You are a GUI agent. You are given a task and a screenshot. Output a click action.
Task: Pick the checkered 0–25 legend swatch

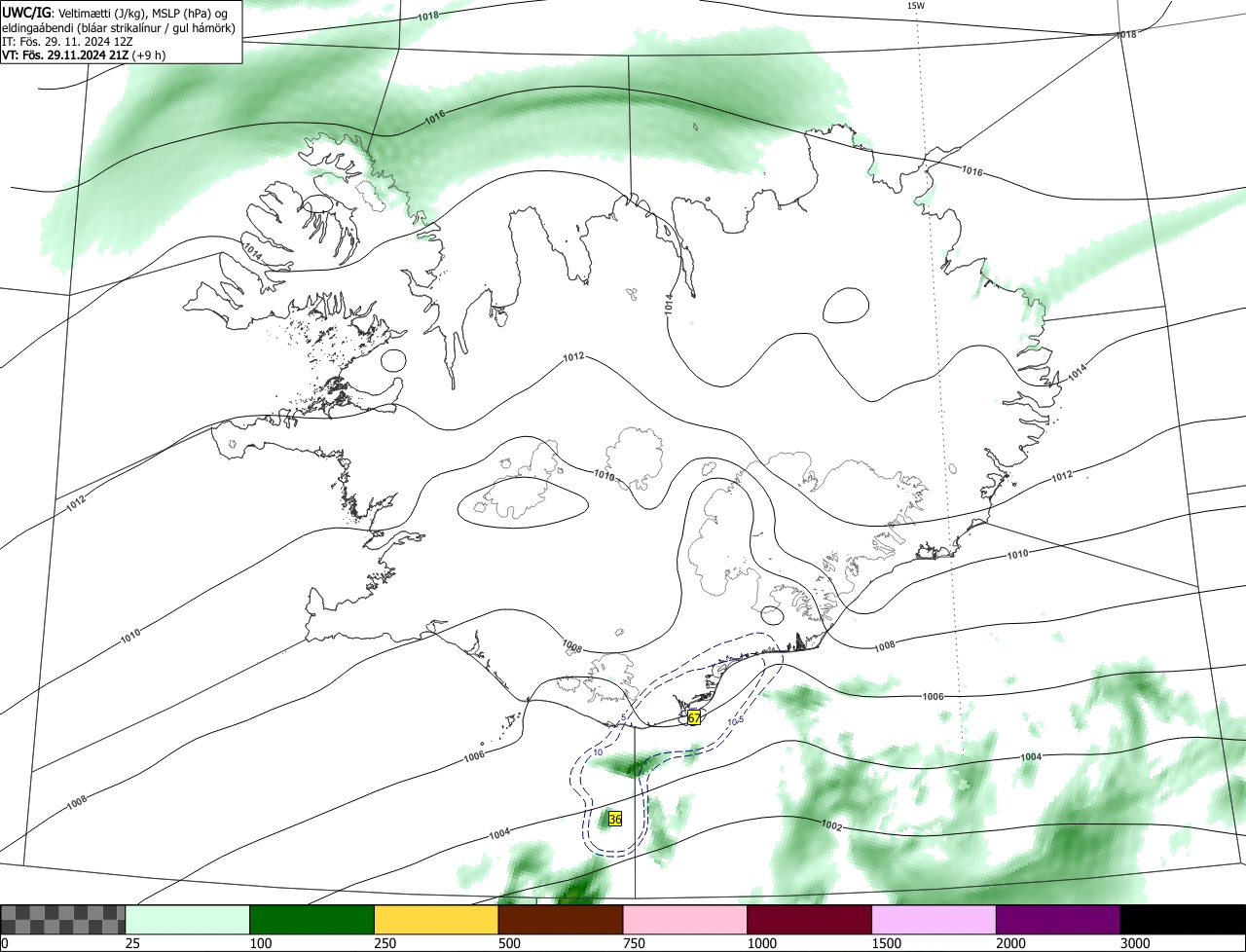click(63, 920)
